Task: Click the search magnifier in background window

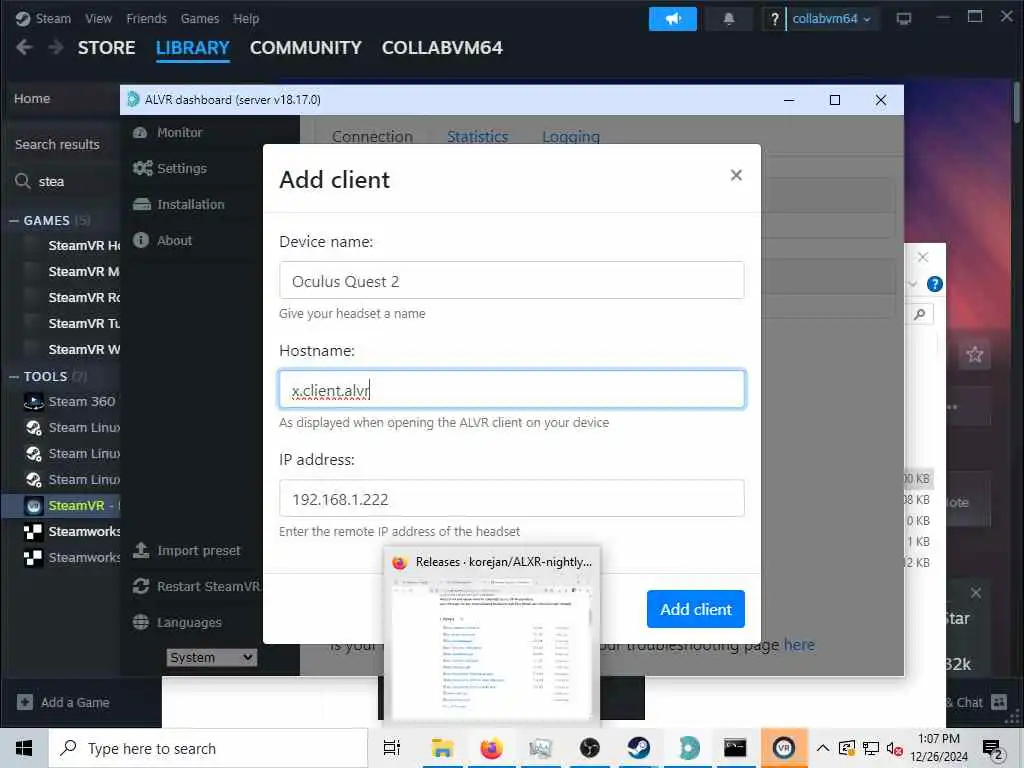Action: point(920,315)
